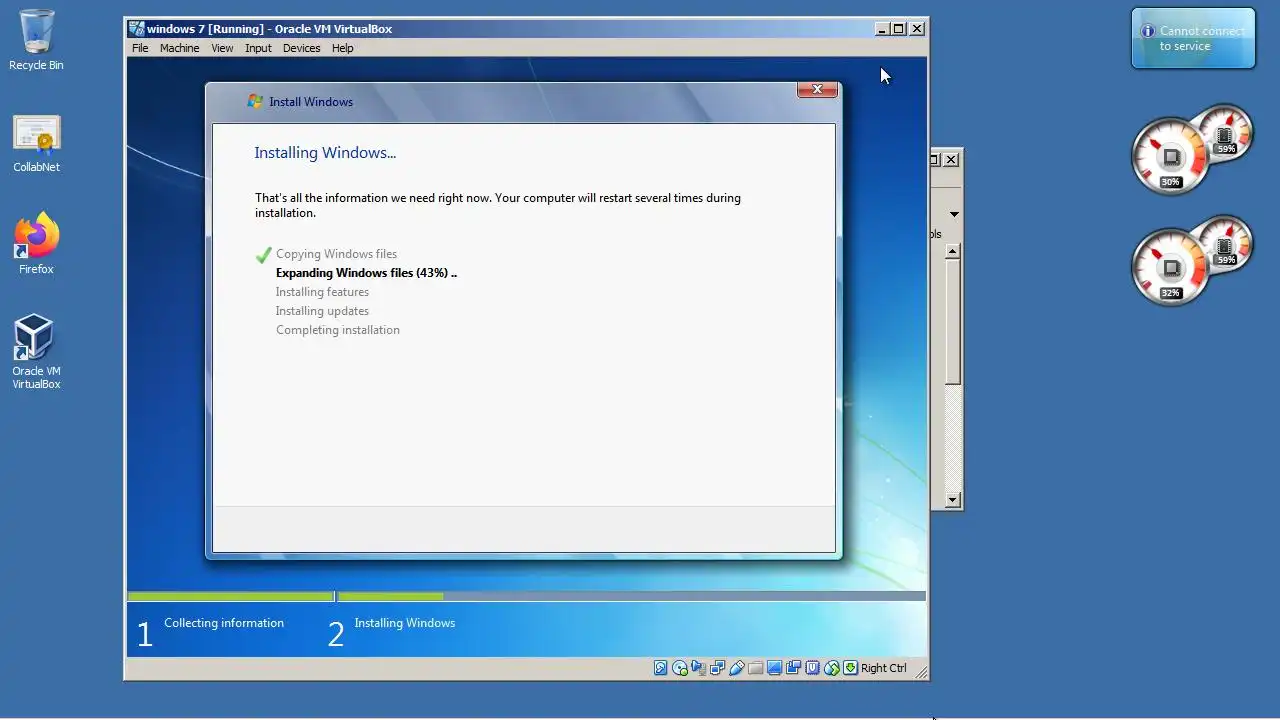This screenshot has width=1280, height=720.
Task: Click the green checkmark next to Copying Windows files
Action: (263, 255)
